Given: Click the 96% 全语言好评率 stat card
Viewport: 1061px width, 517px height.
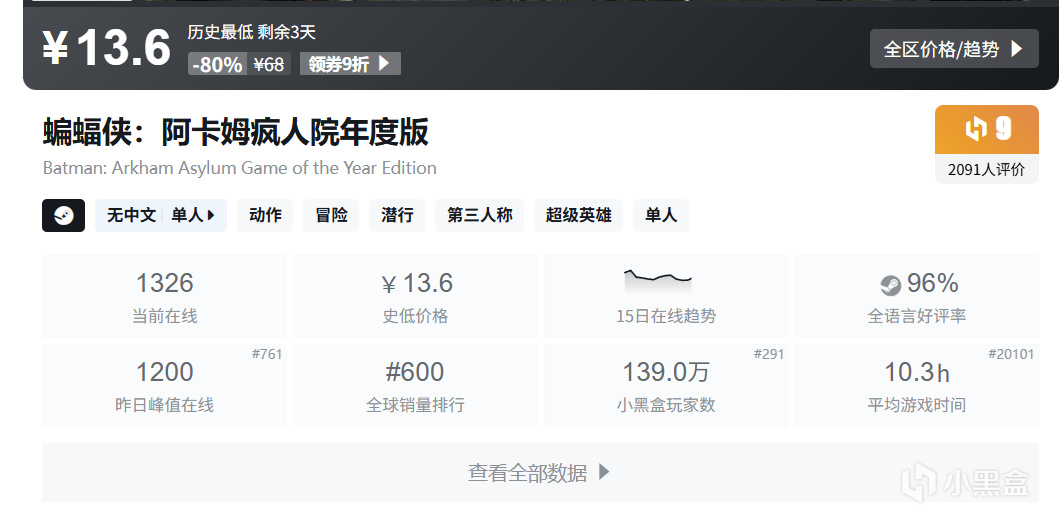Looking at the screenshot, I should (x=916, y=296).
